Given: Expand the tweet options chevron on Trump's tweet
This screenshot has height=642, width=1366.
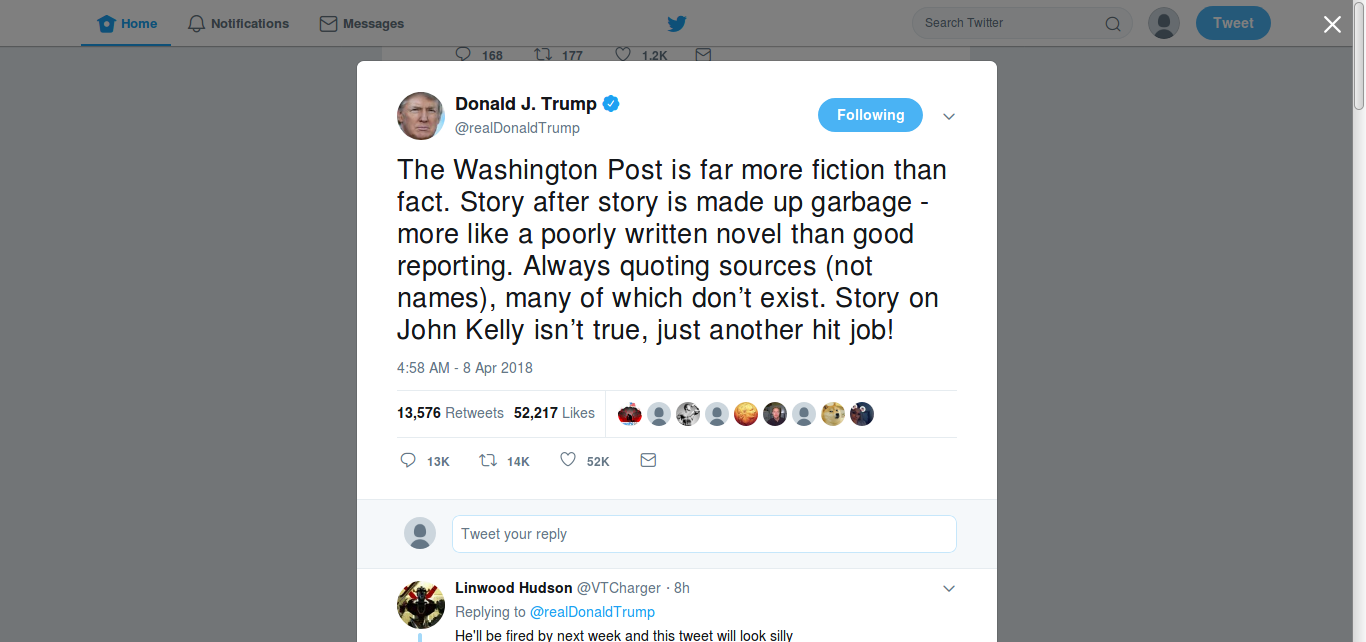Looking at the screenshot, I should [x=948, y=115].
